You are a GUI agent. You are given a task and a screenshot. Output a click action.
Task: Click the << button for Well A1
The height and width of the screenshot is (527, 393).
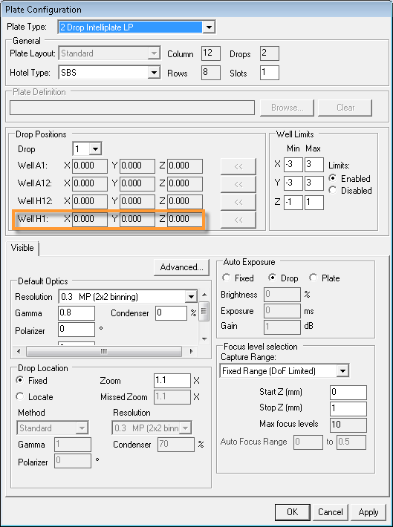(238, 166)
